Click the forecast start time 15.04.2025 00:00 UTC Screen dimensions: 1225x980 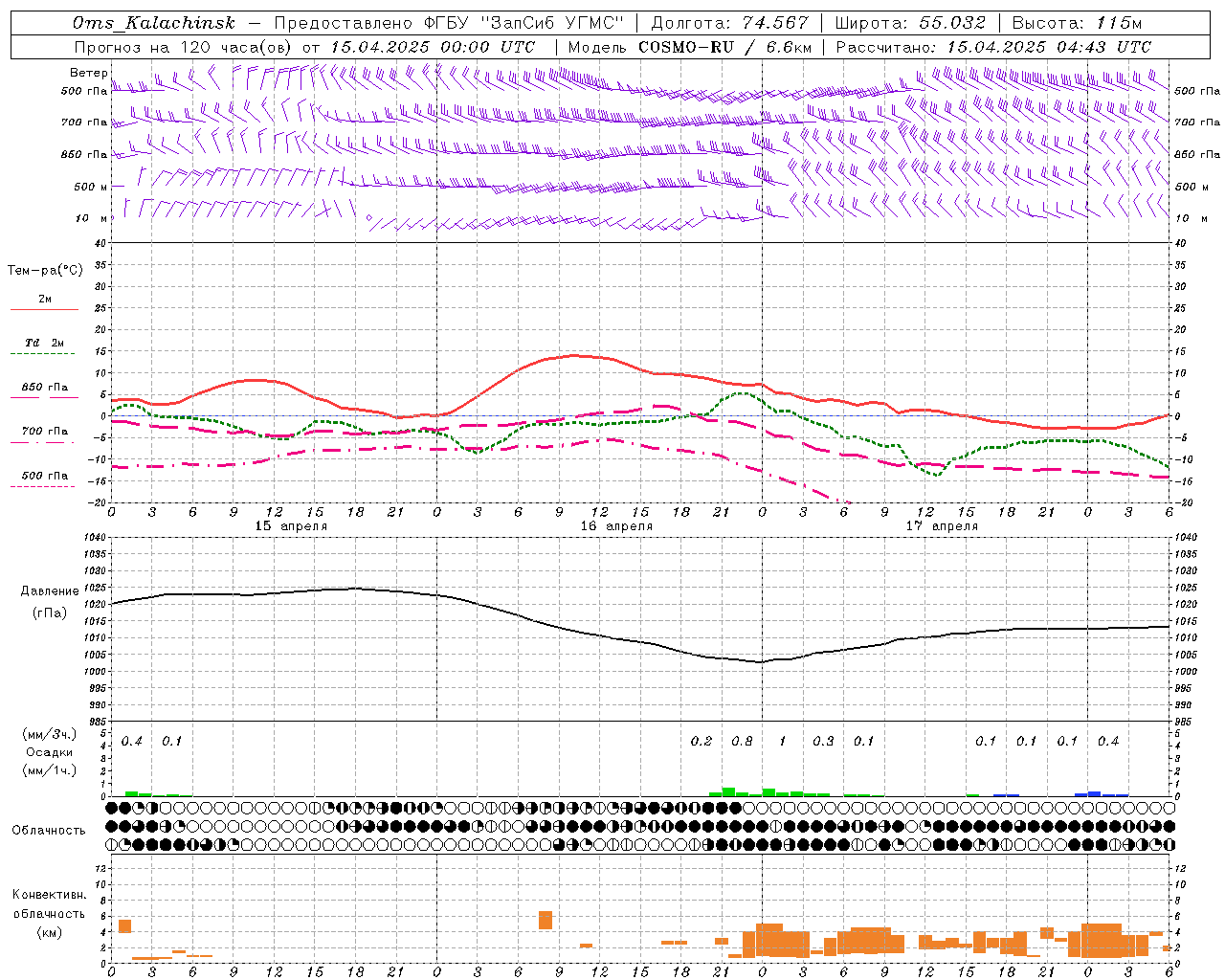coord(433,47)
